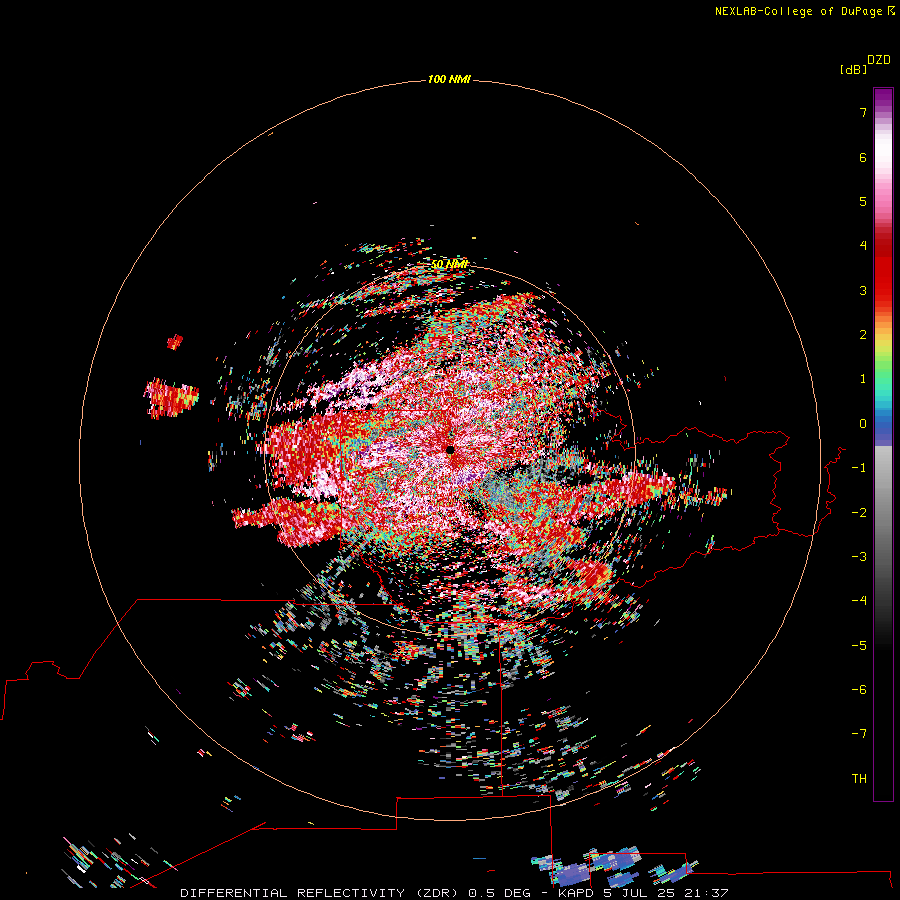This screenshot has height=900, width=900.
Task: Click the -5 value on the color scale
Action: click(x=859, y=646)
